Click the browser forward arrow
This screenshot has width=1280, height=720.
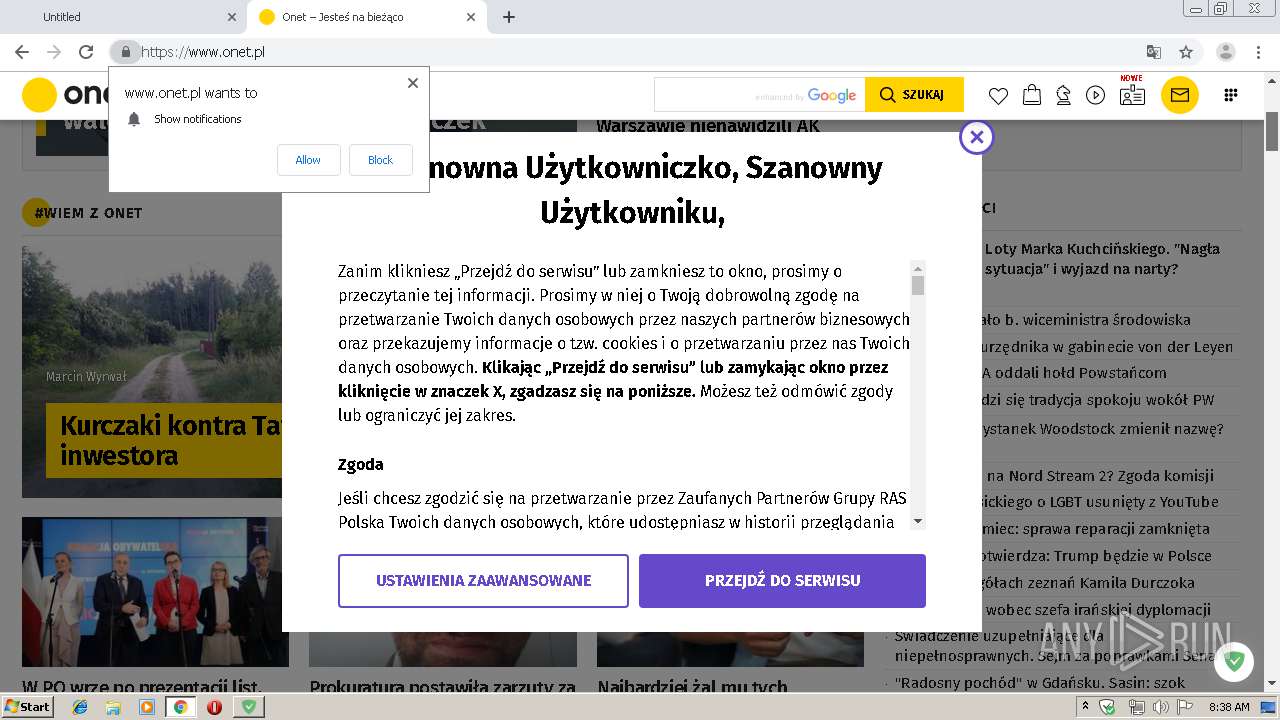tap(54, 52)
